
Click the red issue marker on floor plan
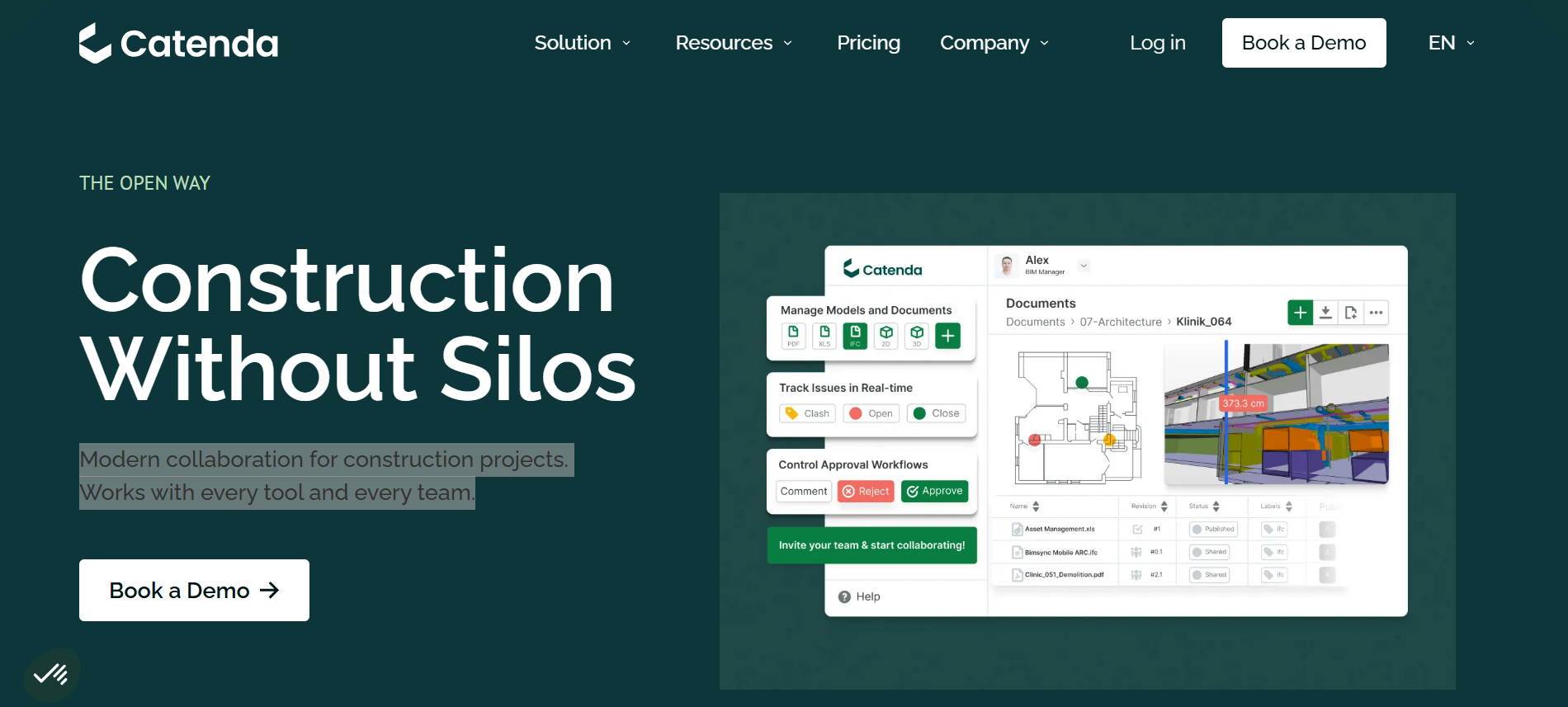tap(1035, 440)
